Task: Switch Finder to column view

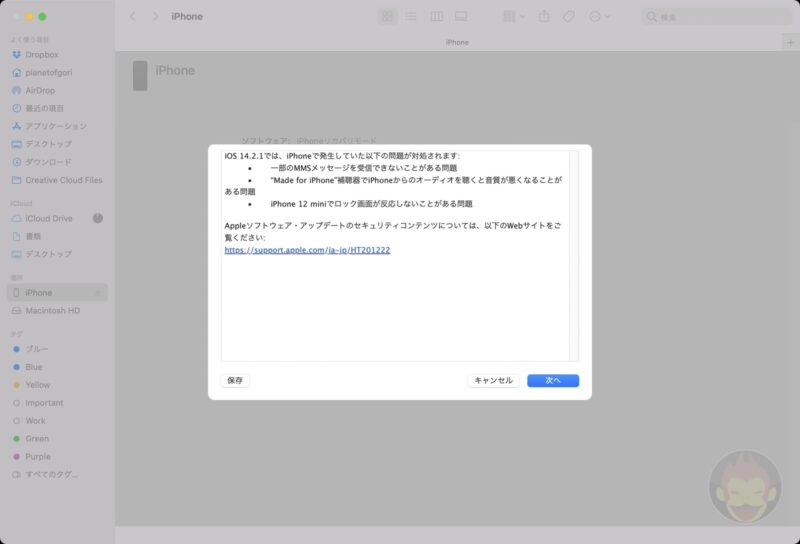Action: [437, 17]
